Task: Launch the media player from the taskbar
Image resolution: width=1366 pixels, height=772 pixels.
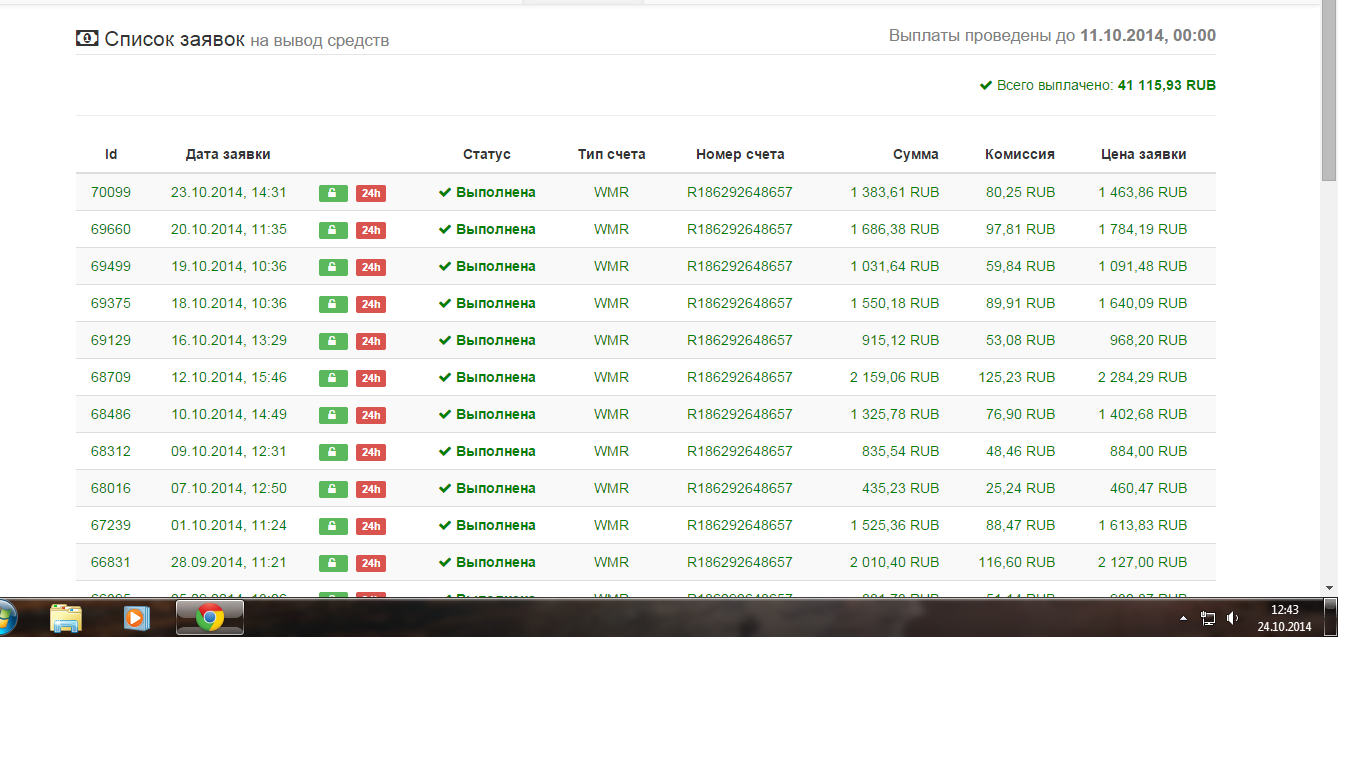Action: [x=134, y=618]
